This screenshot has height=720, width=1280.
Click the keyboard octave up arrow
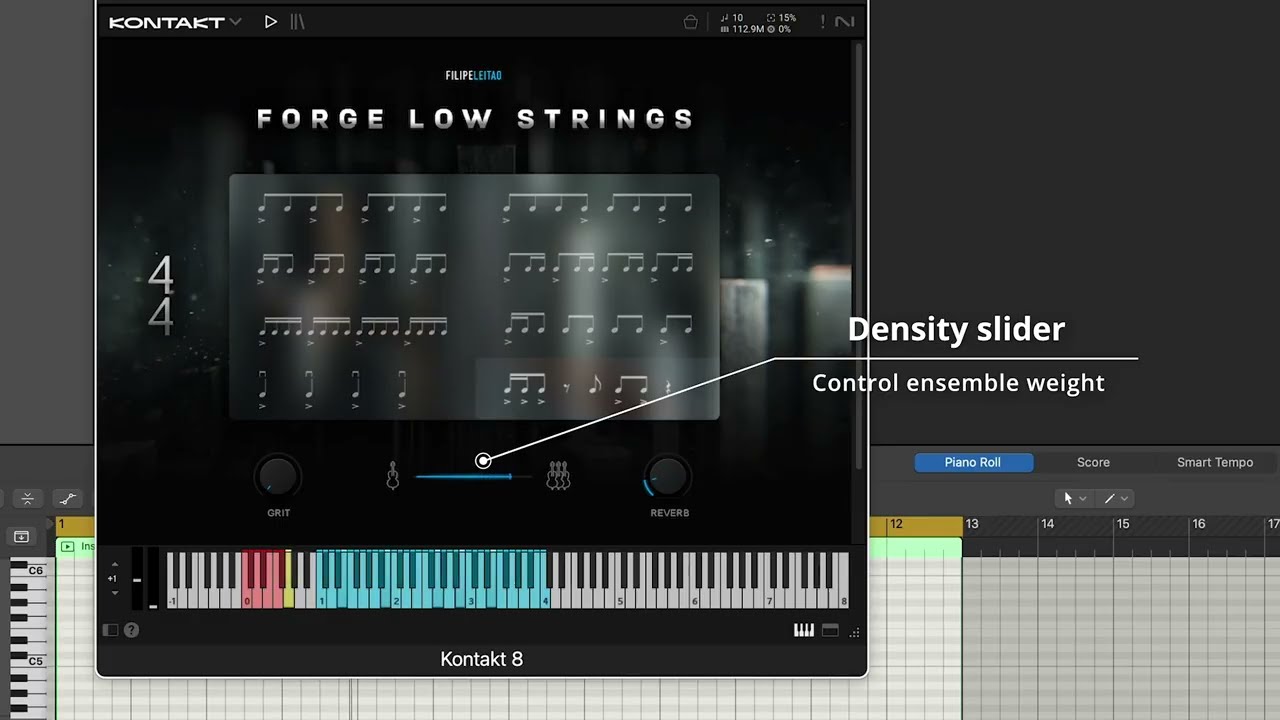coord(115,564)
